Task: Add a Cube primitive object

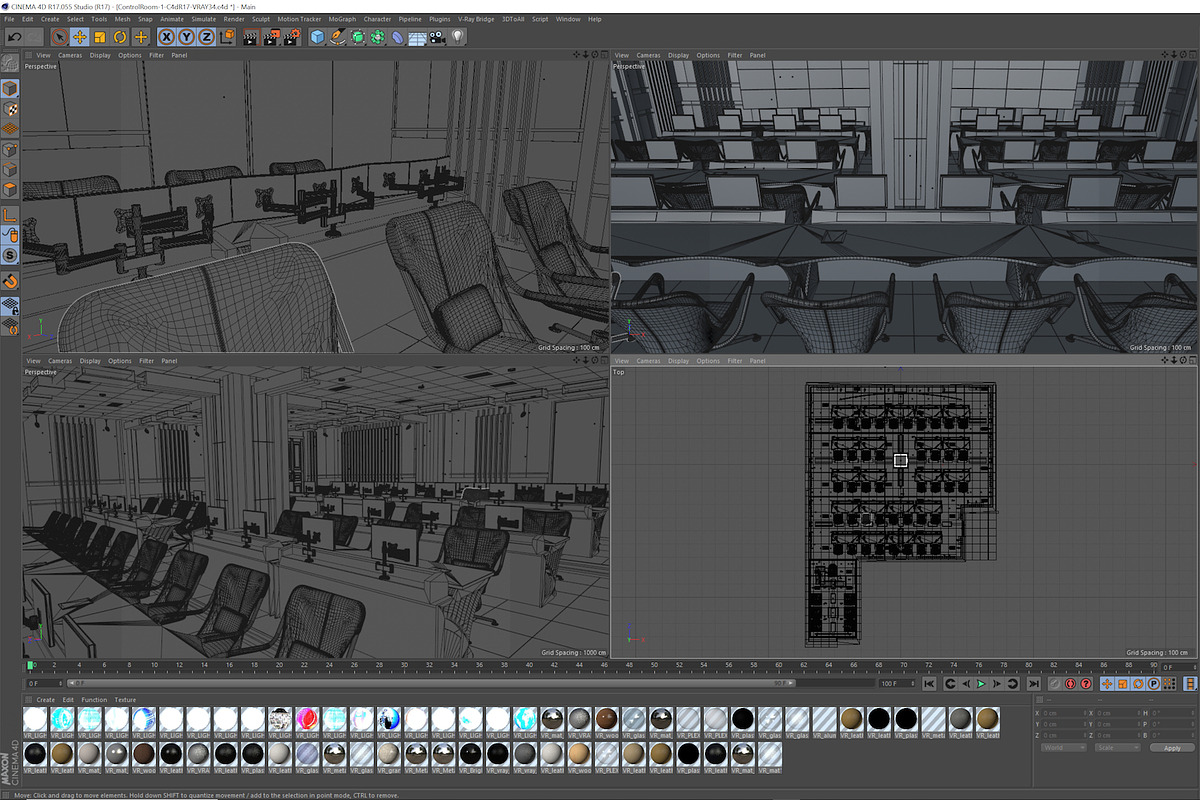Action: (317, 37)
